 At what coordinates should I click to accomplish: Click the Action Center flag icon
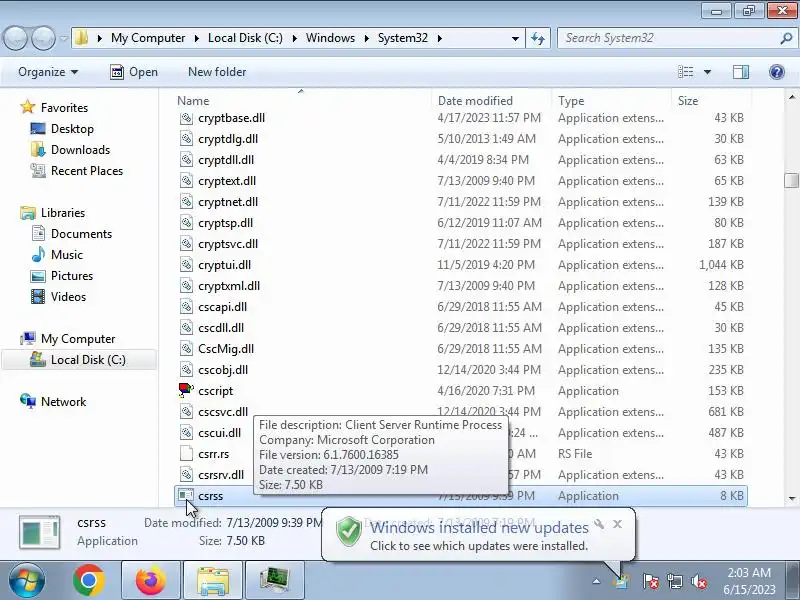(649, 581)
